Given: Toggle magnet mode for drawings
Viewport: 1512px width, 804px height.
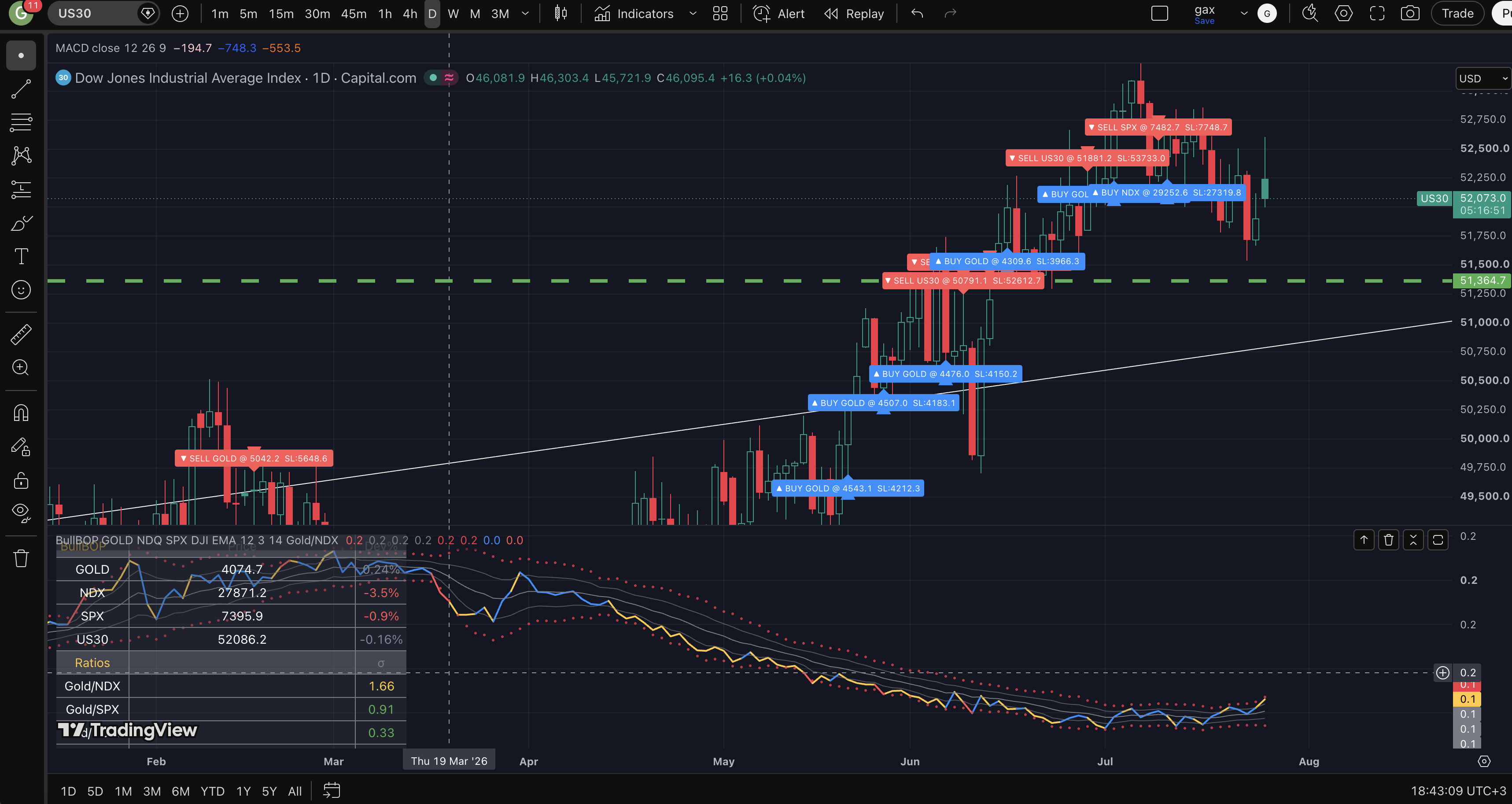Looking at the screenshot, I should pyautogui.click(x=21, y=413).
